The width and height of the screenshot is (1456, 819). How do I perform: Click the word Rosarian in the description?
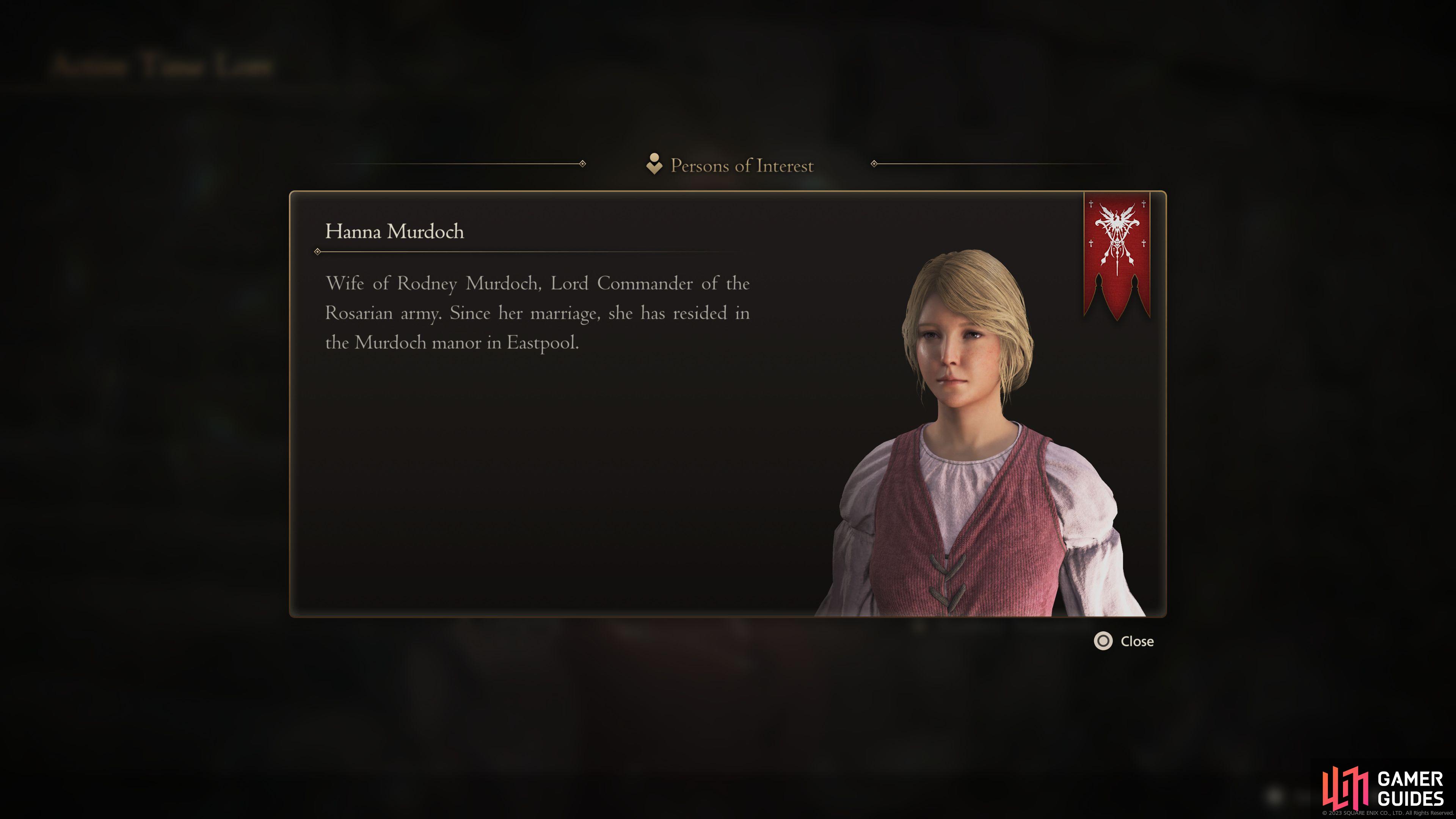[359, 313]
